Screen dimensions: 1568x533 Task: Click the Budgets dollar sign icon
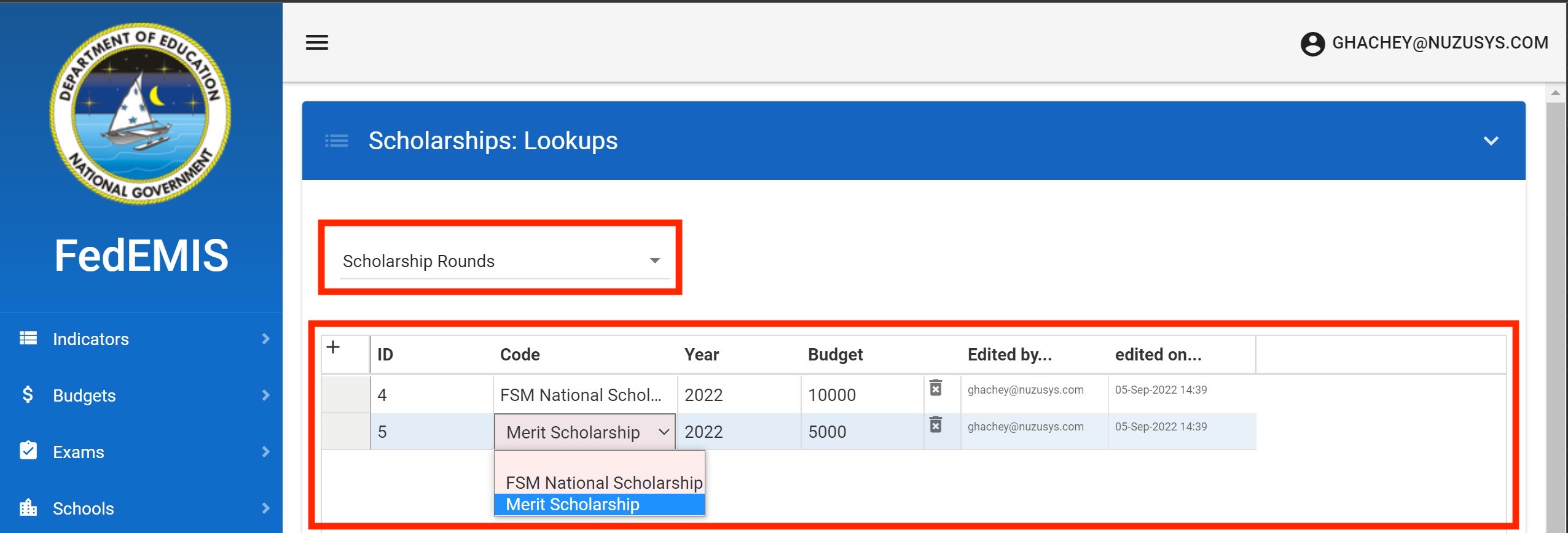click(x=28, y=394)
